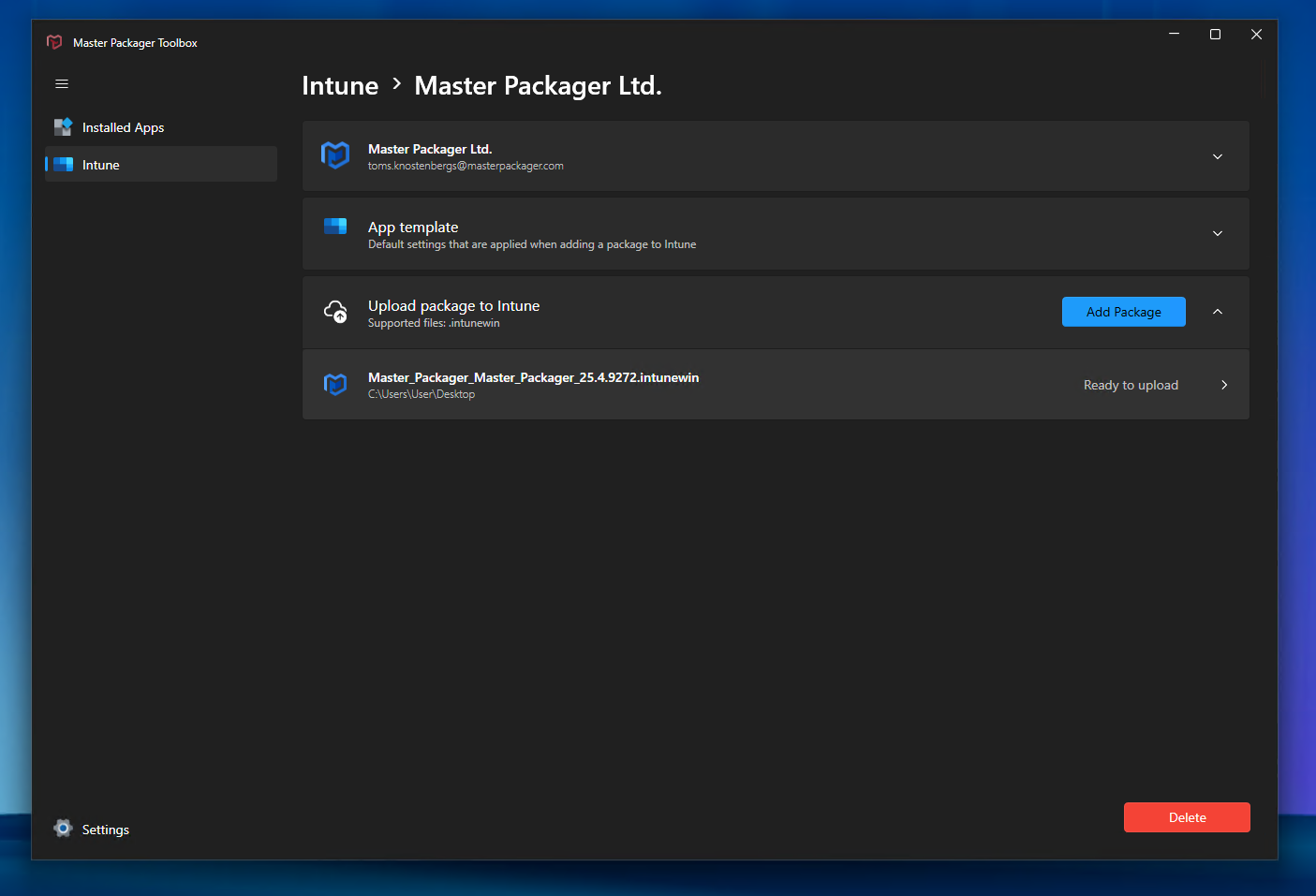Click the Upload package to Intune heading
The width and height of the screenshot is (1316, 896).
click(453, 306)
